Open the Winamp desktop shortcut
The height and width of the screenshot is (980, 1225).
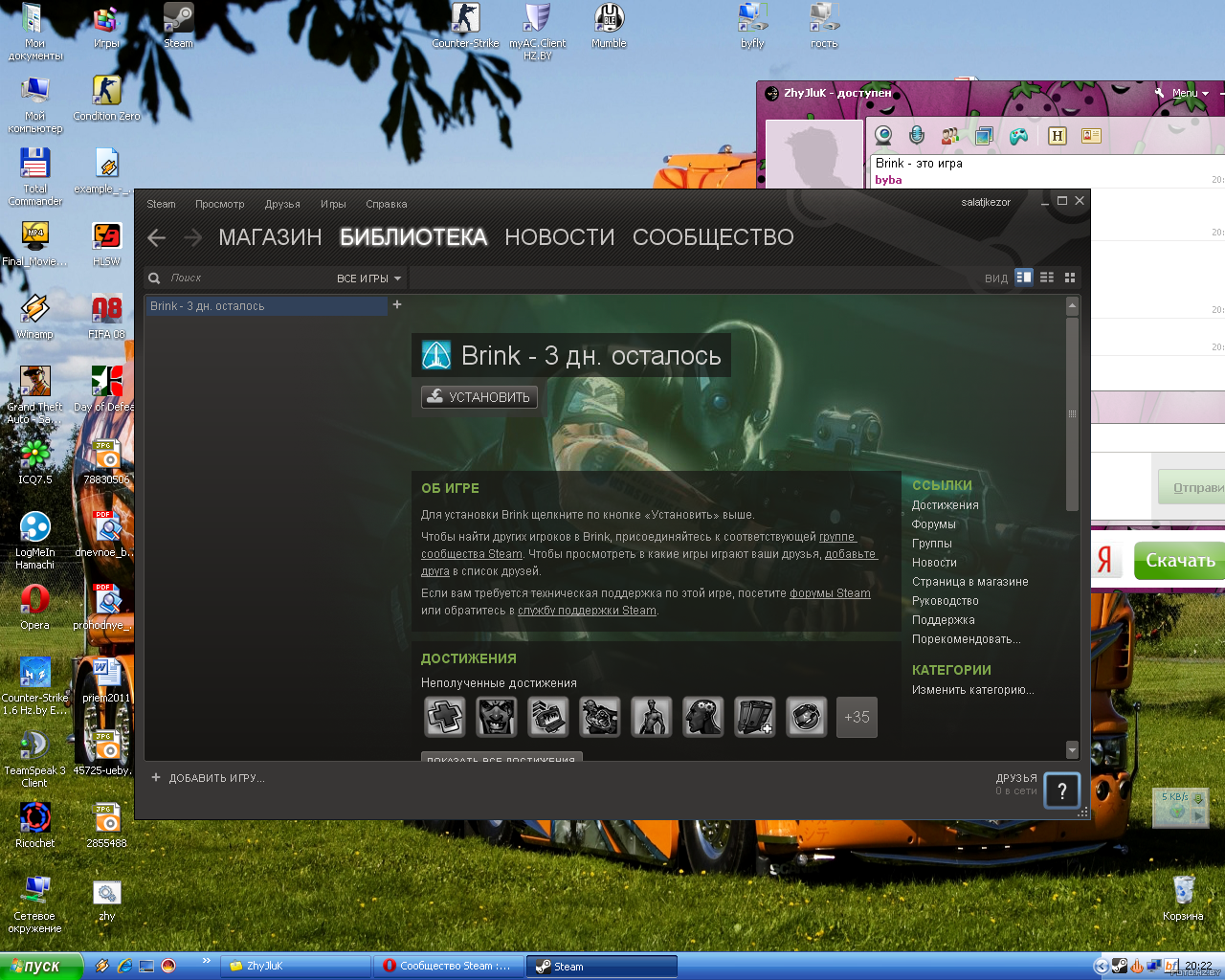[35, 317]
